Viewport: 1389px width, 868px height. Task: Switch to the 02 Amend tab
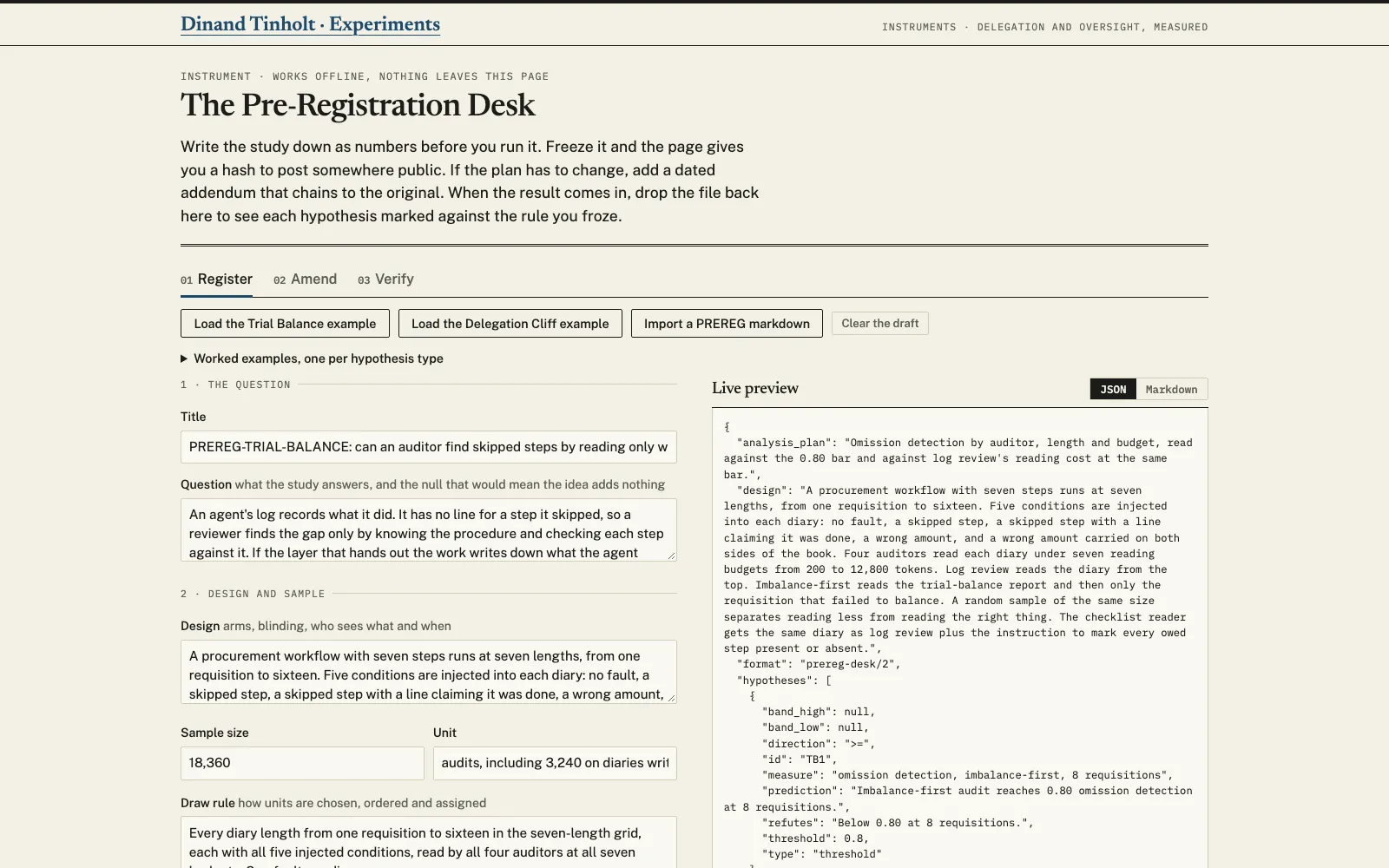point(305,279)
